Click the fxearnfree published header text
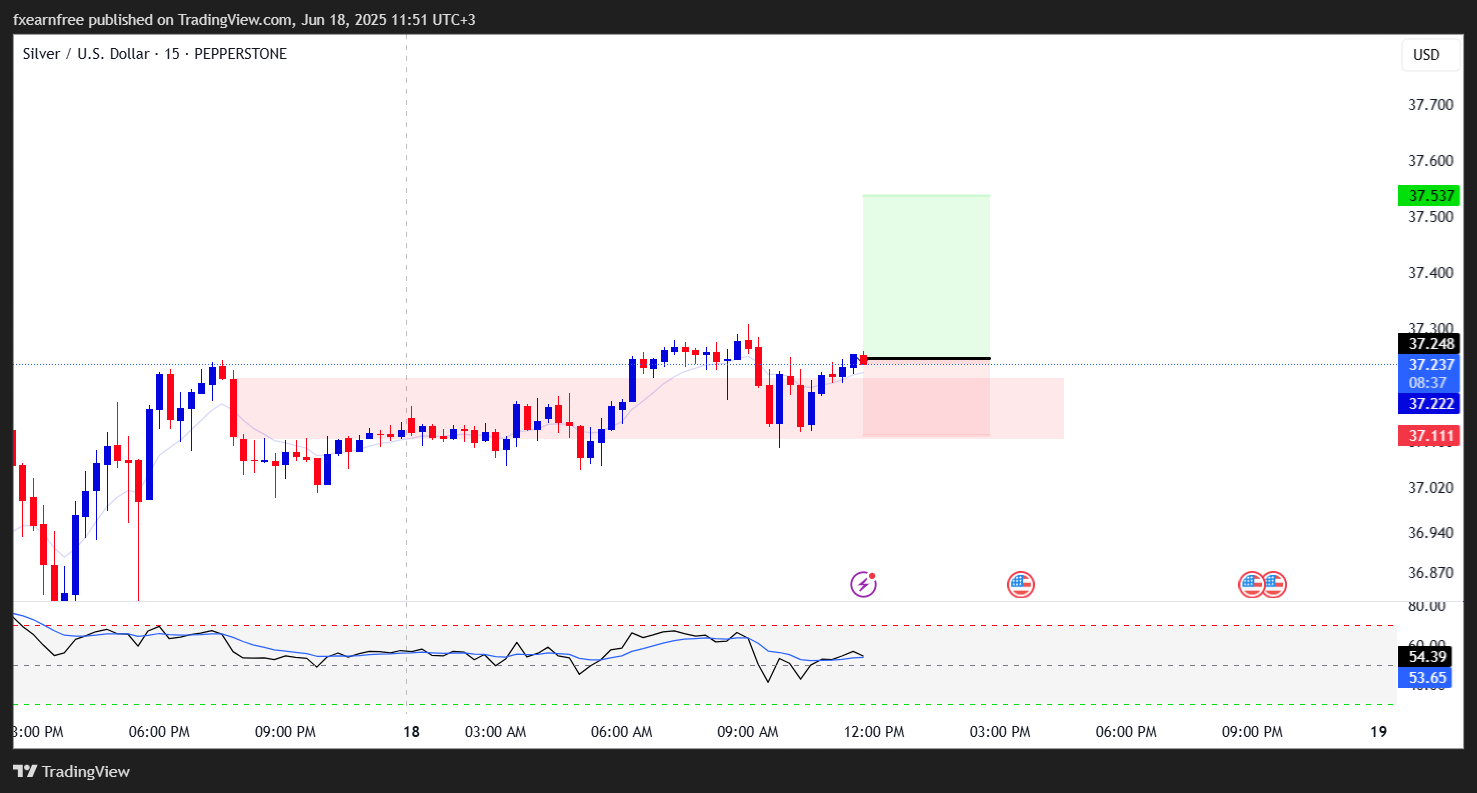 pos(243,20)
